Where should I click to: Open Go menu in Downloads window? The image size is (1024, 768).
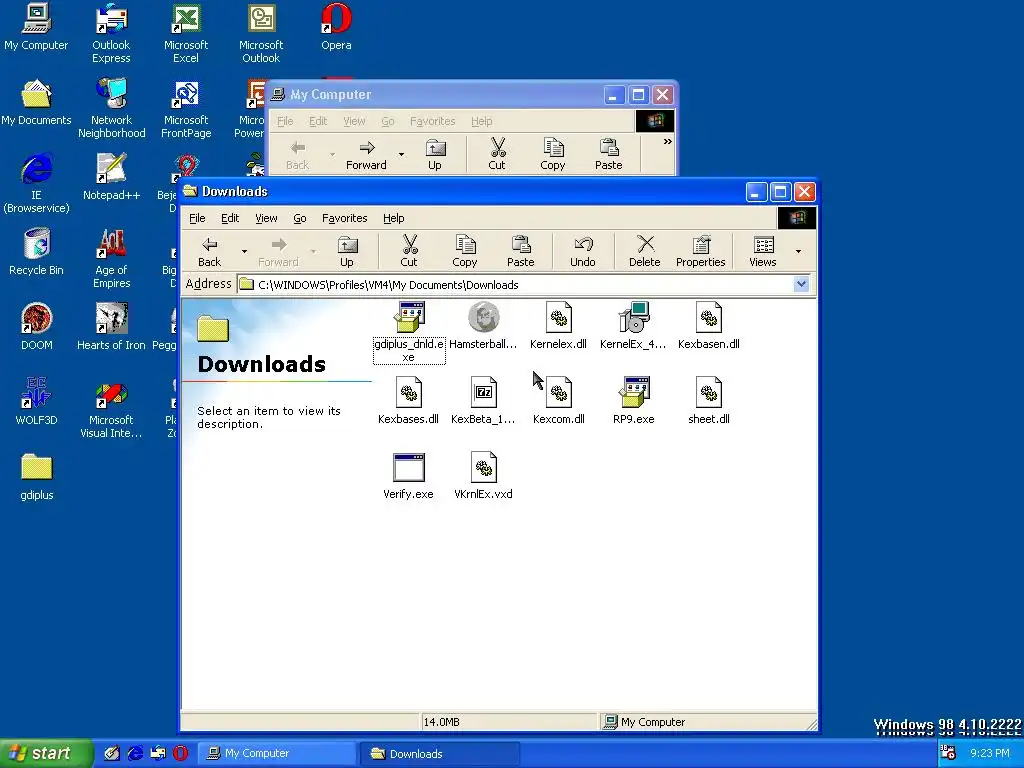point(300,218)
